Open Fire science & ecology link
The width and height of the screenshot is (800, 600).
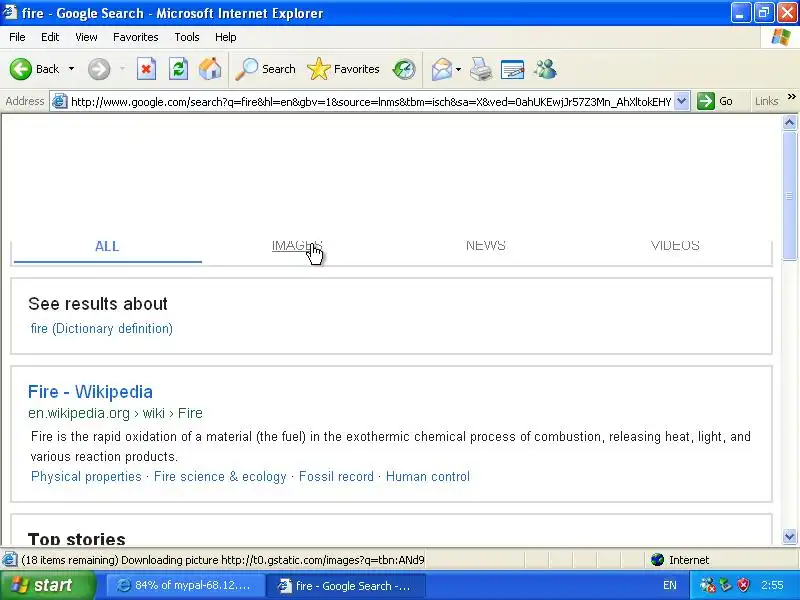pyautogui.click(x=220, y=477)
